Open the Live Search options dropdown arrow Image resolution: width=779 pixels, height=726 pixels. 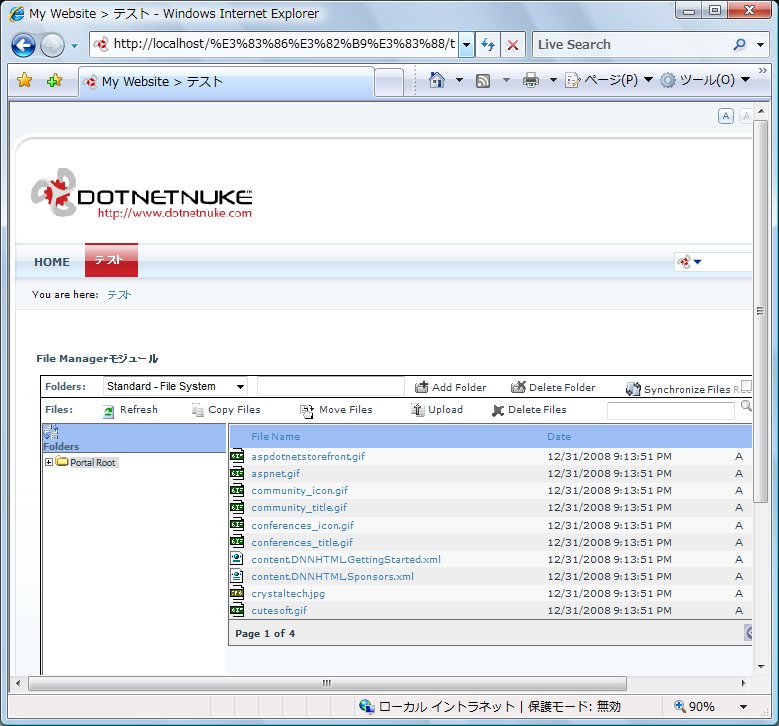click(760, 45)
